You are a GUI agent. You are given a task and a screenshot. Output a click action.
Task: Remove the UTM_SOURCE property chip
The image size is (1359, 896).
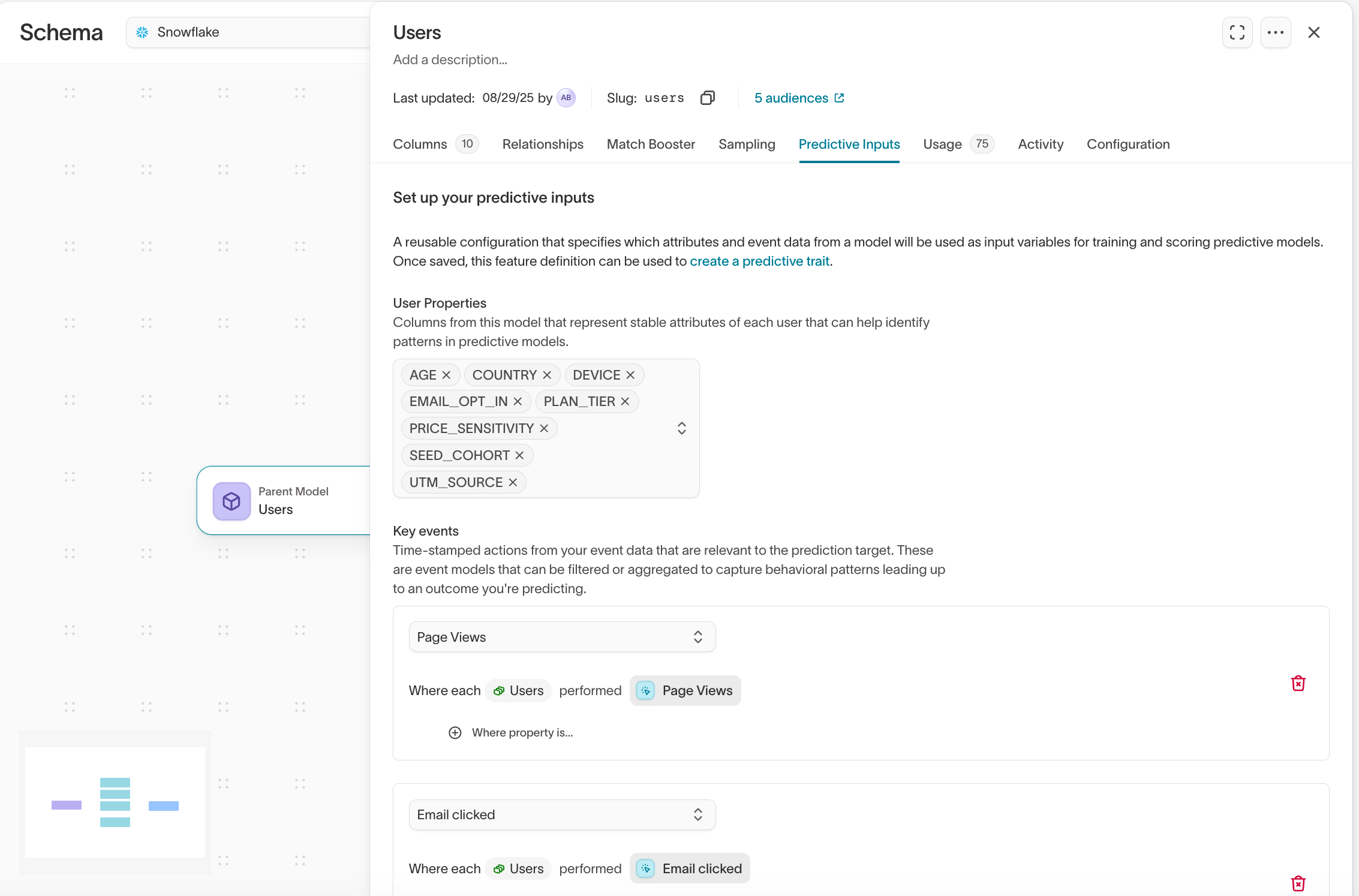point(513,482)
